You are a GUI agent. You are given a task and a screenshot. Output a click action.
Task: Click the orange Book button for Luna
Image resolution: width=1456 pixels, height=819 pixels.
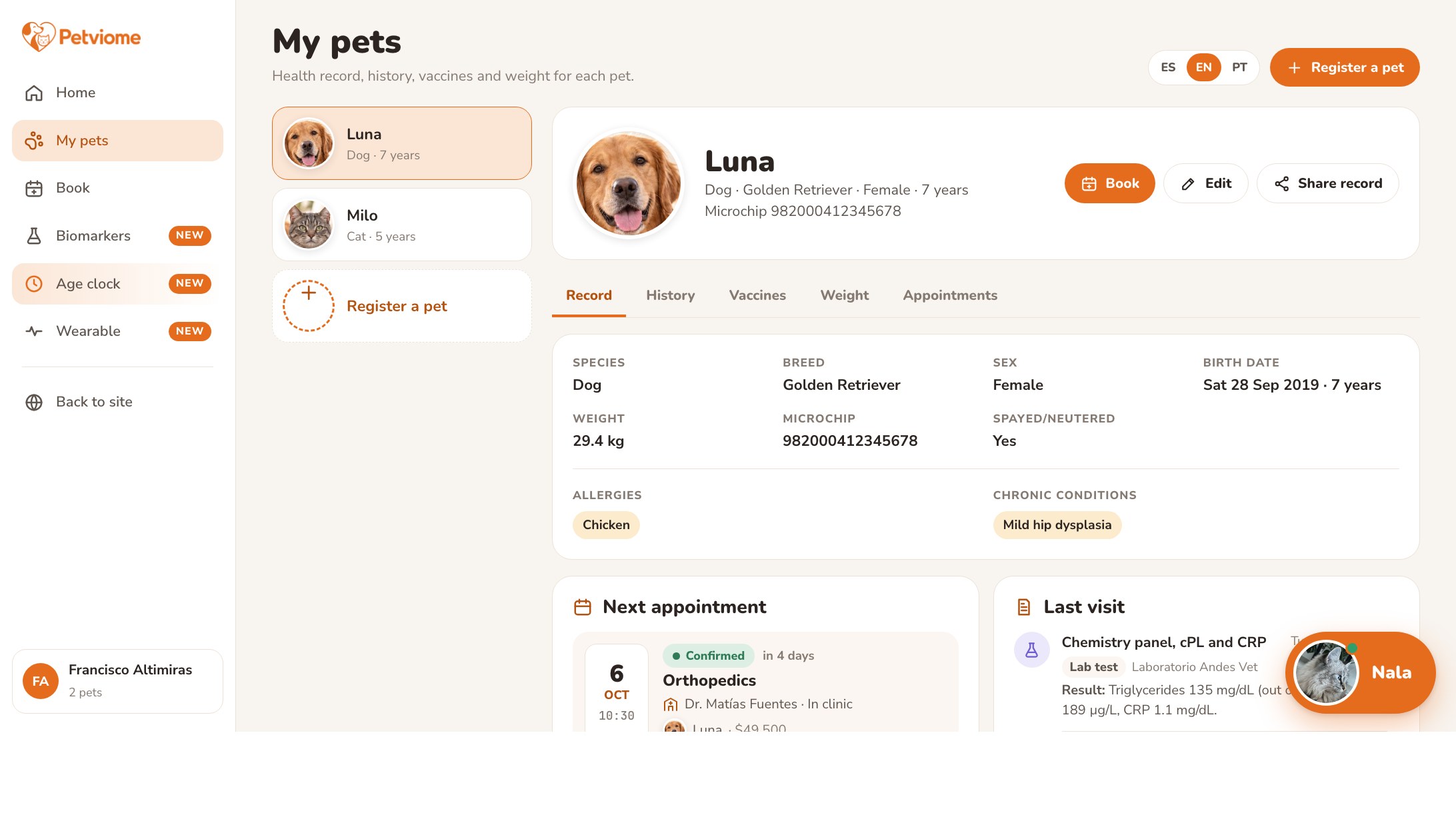[1110, 183]
